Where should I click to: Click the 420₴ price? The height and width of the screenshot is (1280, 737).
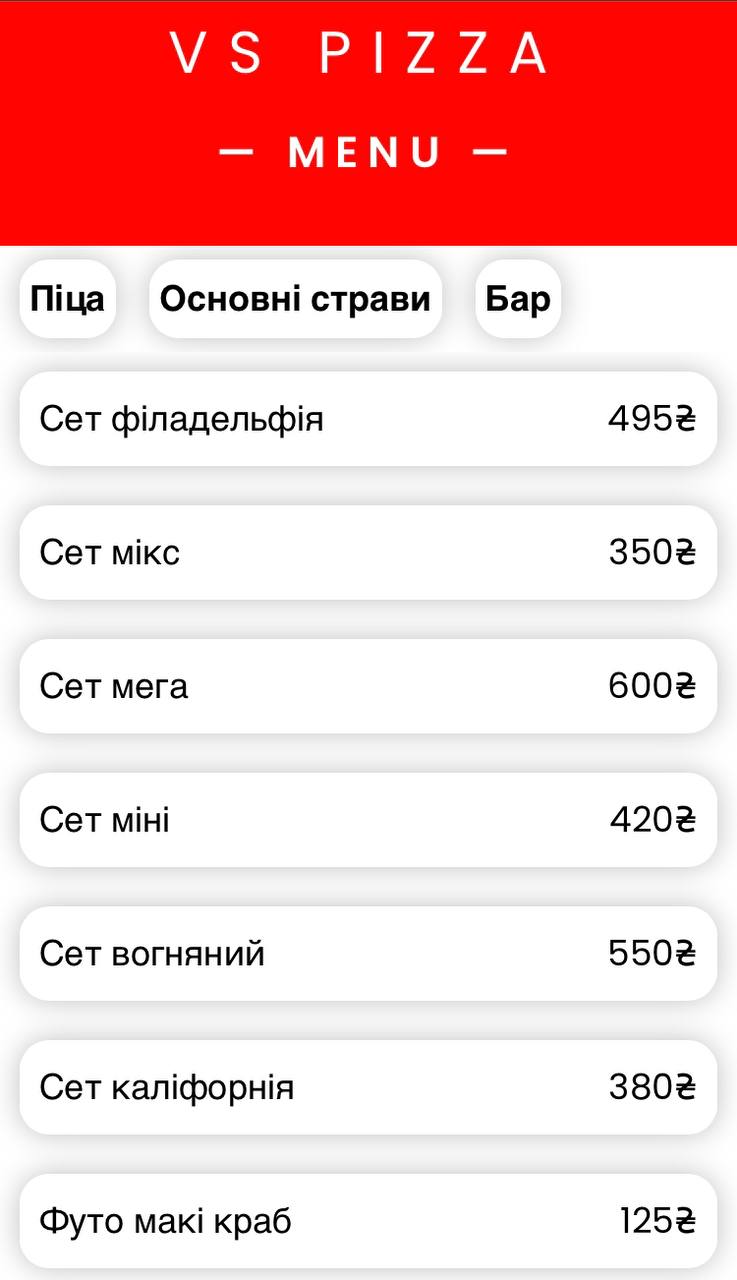[652, 820]
